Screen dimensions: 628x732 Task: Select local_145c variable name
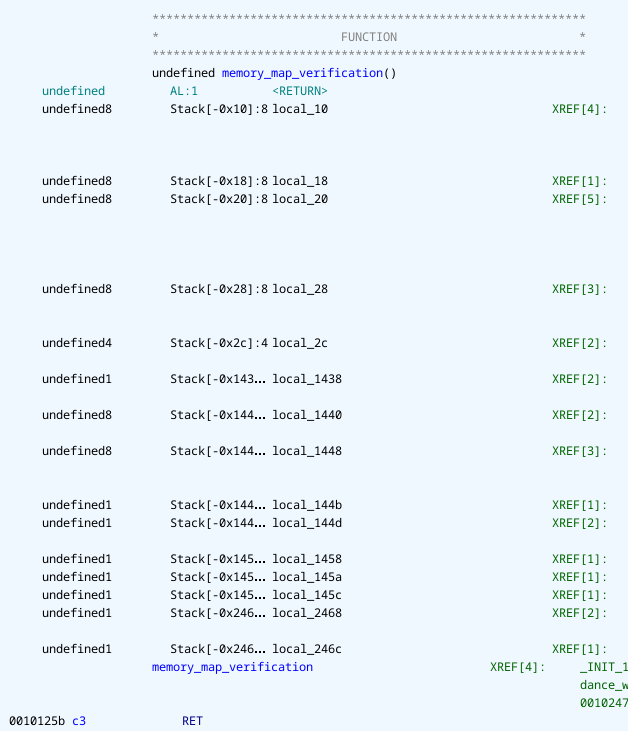[x=307, y=595]
